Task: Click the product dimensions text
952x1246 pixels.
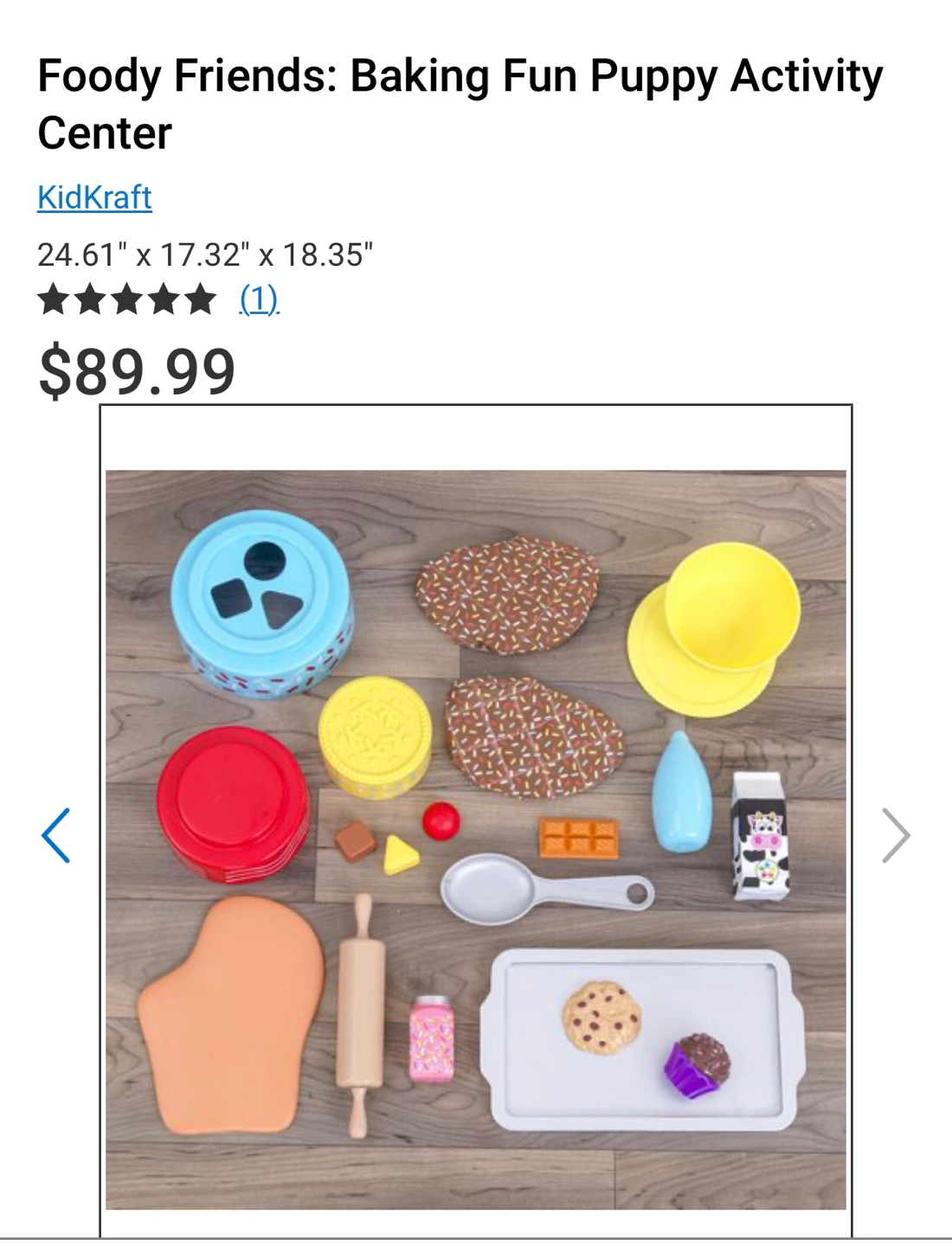Action: click(x=205, y=254)
